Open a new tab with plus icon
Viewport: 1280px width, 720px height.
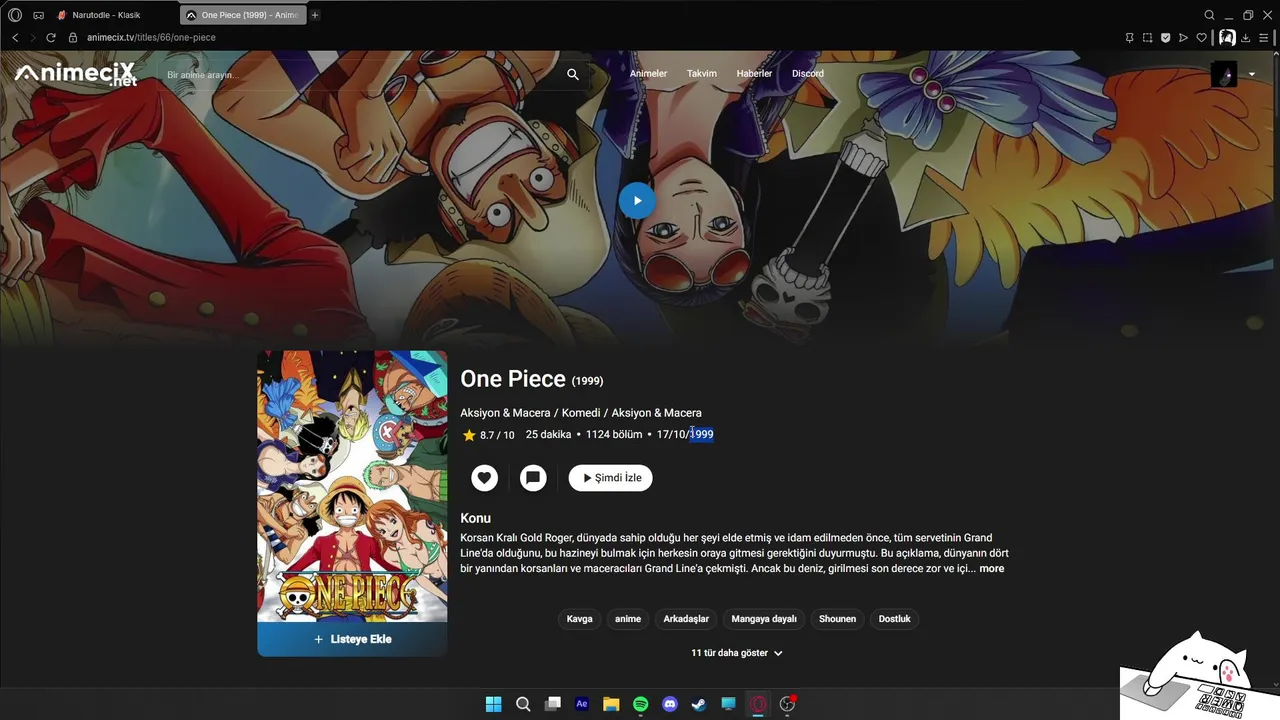(315, 15)
